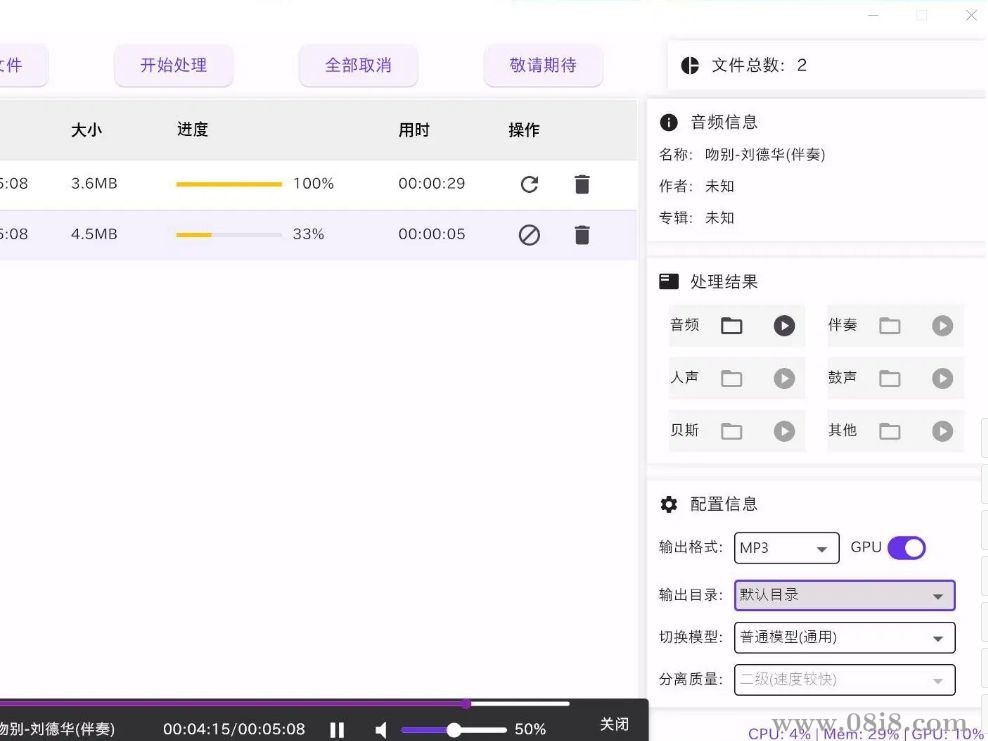The width and height of the screenshot is (988, 741).
Task: Toggle GPU acceleration off
Action: click(905, 548)
